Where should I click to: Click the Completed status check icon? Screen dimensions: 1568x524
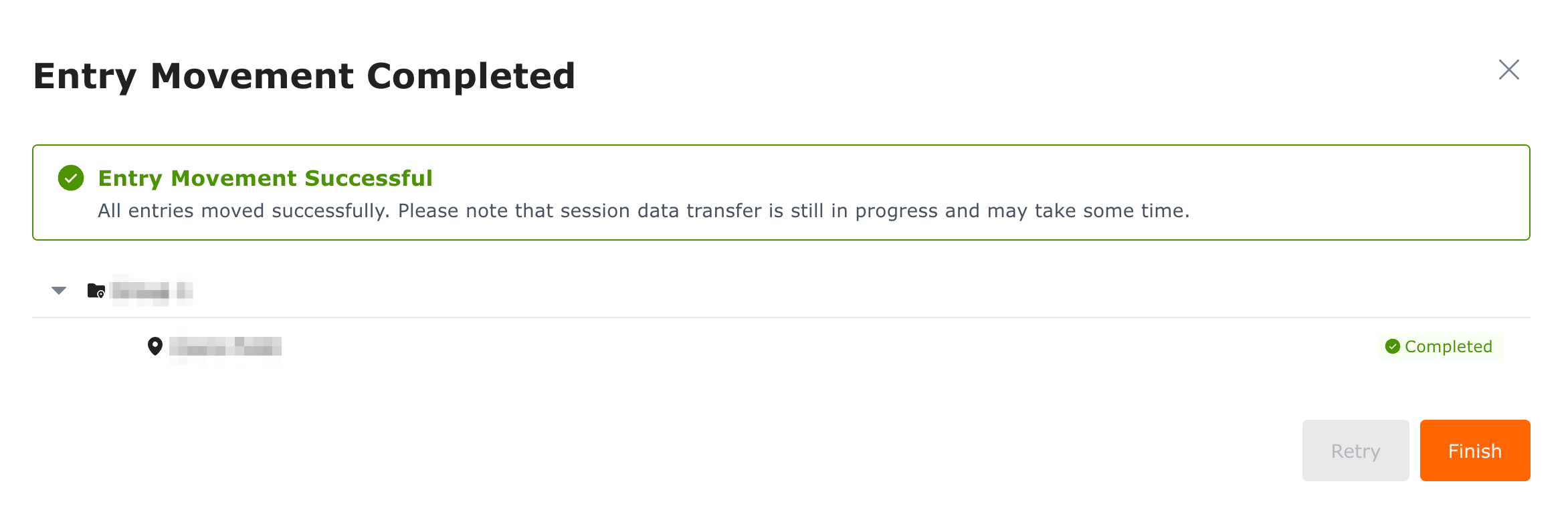pyautogui.click(x=1393, y=346)
